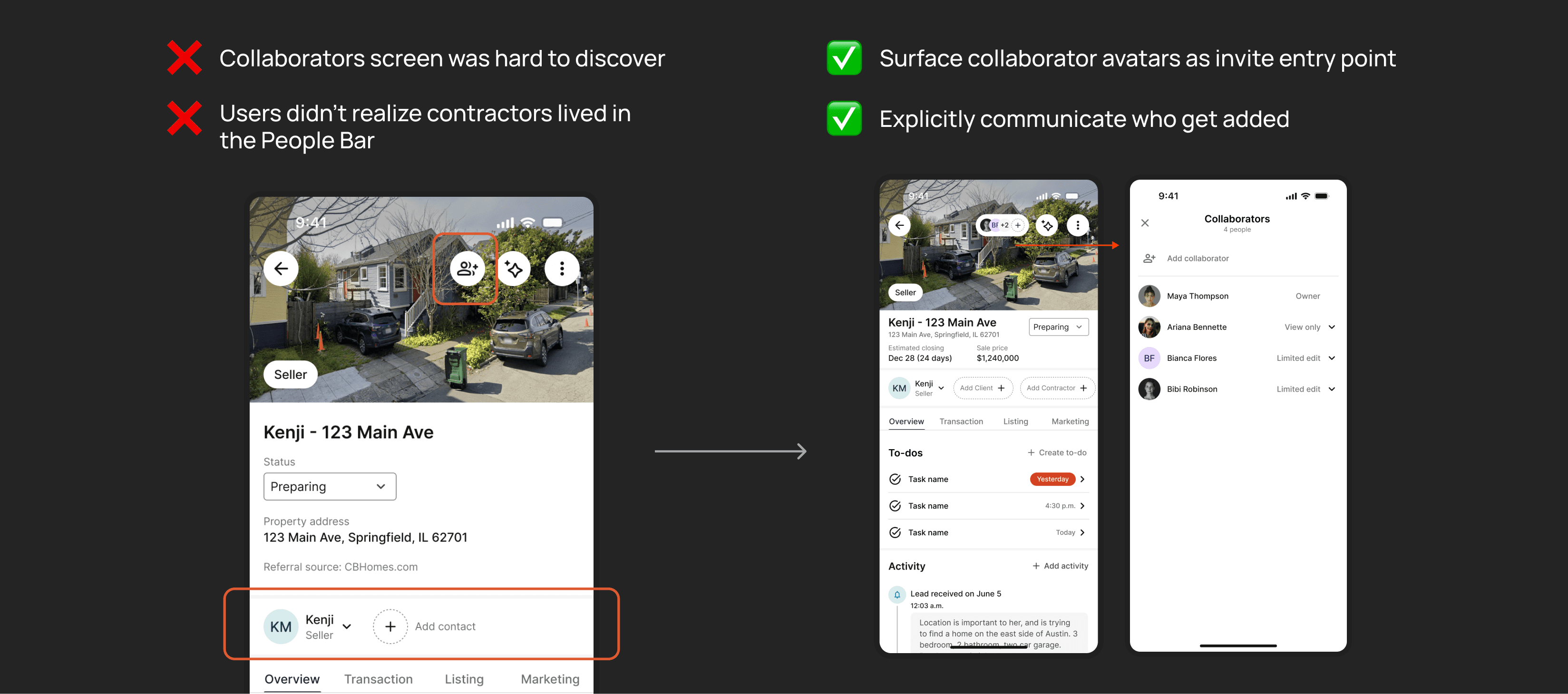Image resolution: width=1568 pixels, height=694 pixels.
Task: Complete the task due Today
Action: click(895, 533)
